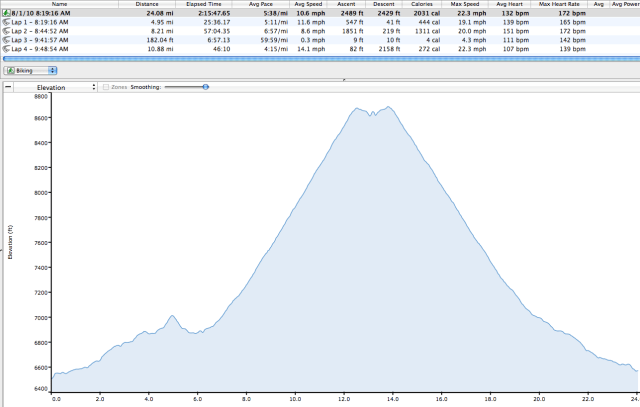Click the Lap 1 lap icon
The image size is (640, 407).
(x=6, y=24)
